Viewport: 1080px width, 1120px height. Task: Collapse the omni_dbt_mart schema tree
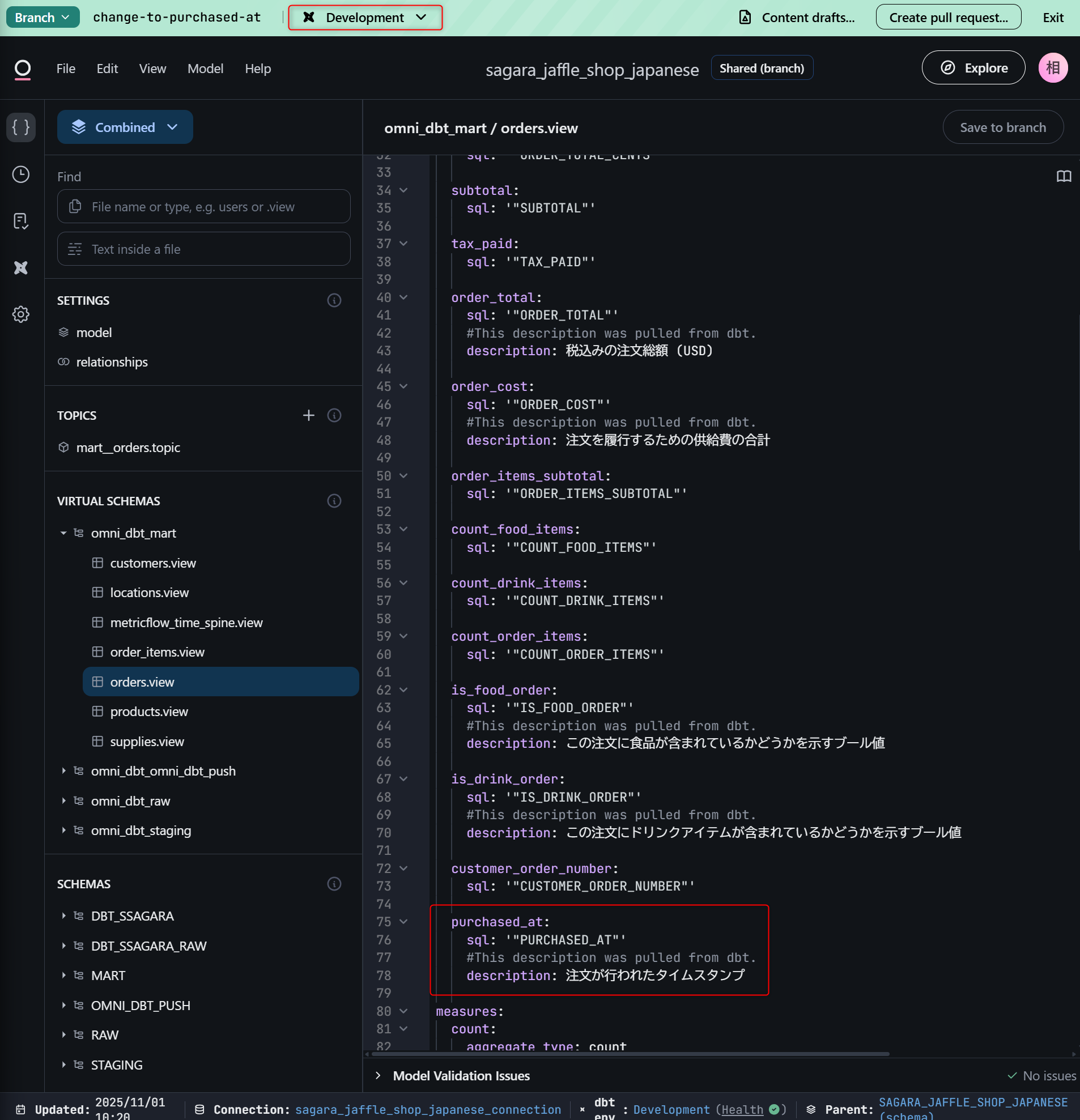(63, 533)
